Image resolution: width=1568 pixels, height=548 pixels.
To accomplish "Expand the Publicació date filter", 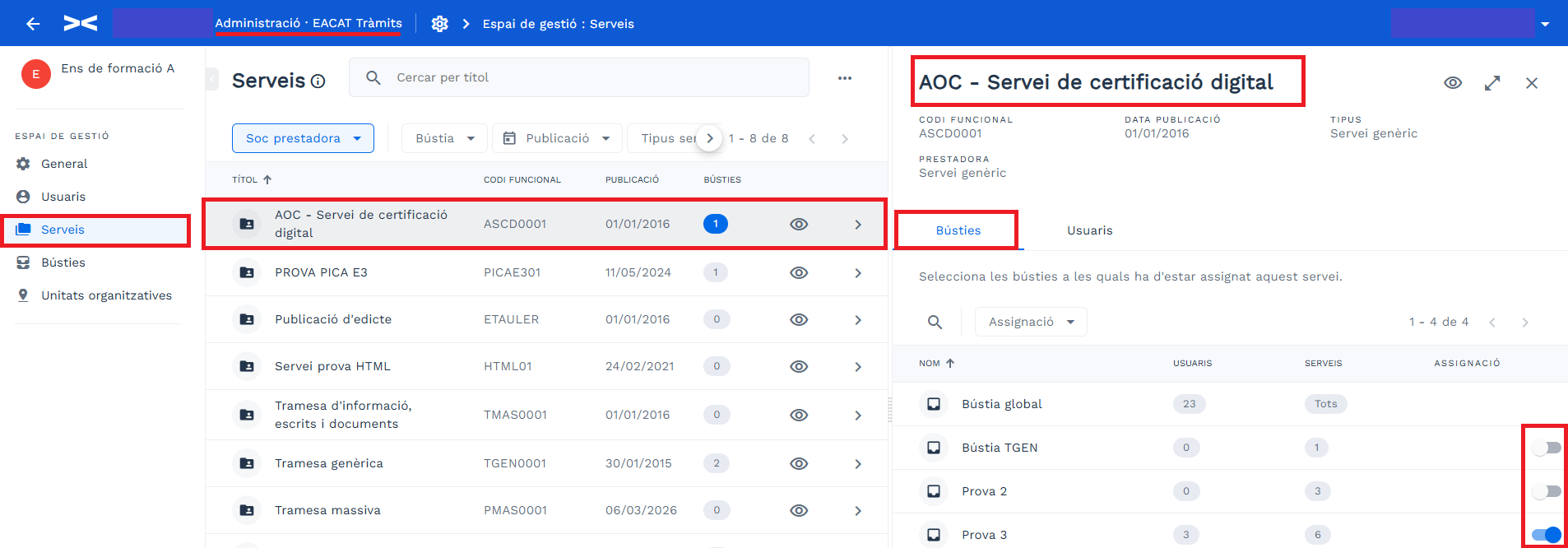I will [x=556, y=138].
